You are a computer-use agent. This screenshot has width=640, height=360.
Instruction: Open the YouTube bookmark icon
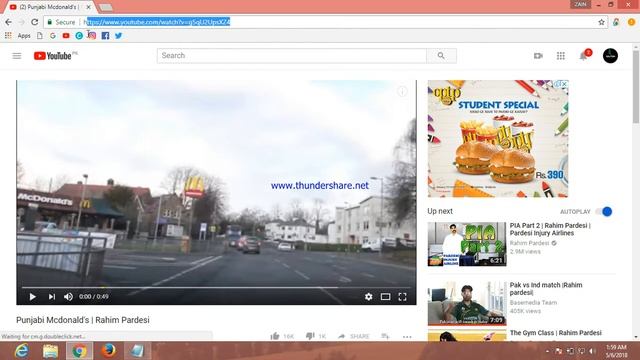[x=66, y=36]
